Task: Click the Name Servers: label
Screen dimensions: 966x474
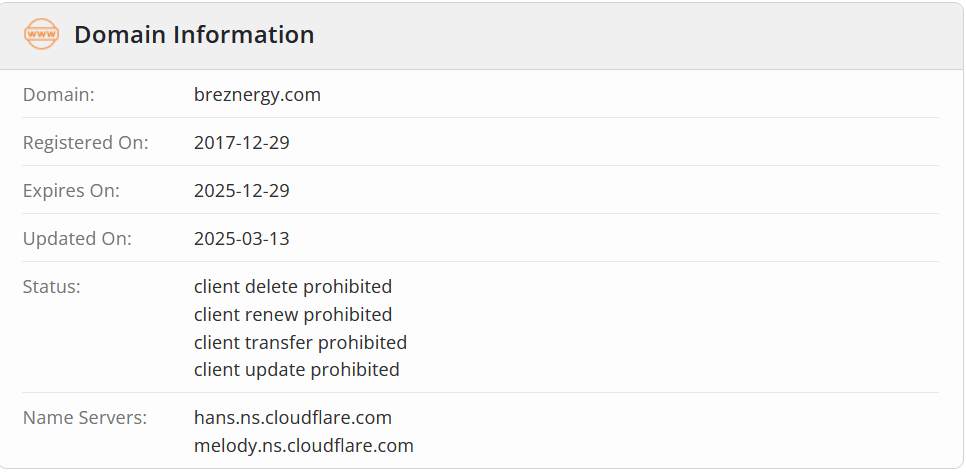Action: [85, 418]
